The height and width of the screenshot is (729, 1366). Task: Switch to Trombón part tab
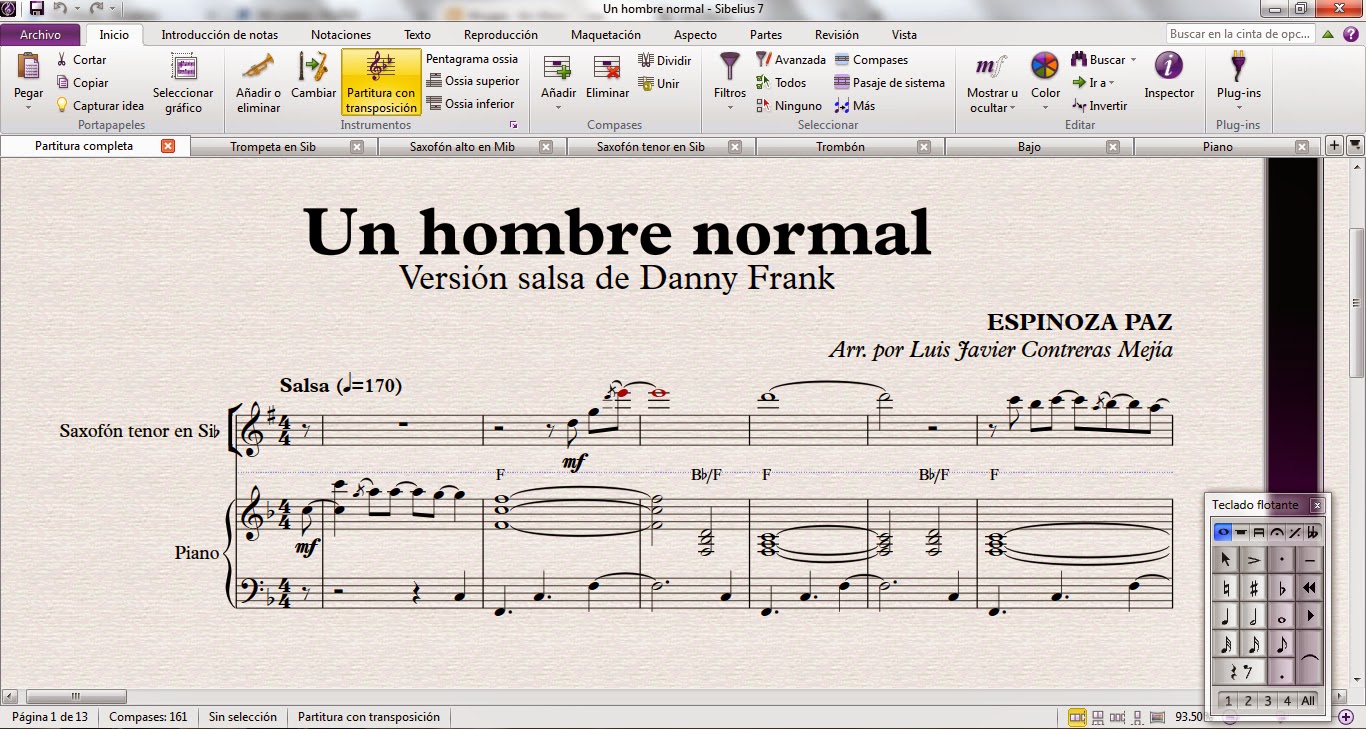(x=840, y=146)
